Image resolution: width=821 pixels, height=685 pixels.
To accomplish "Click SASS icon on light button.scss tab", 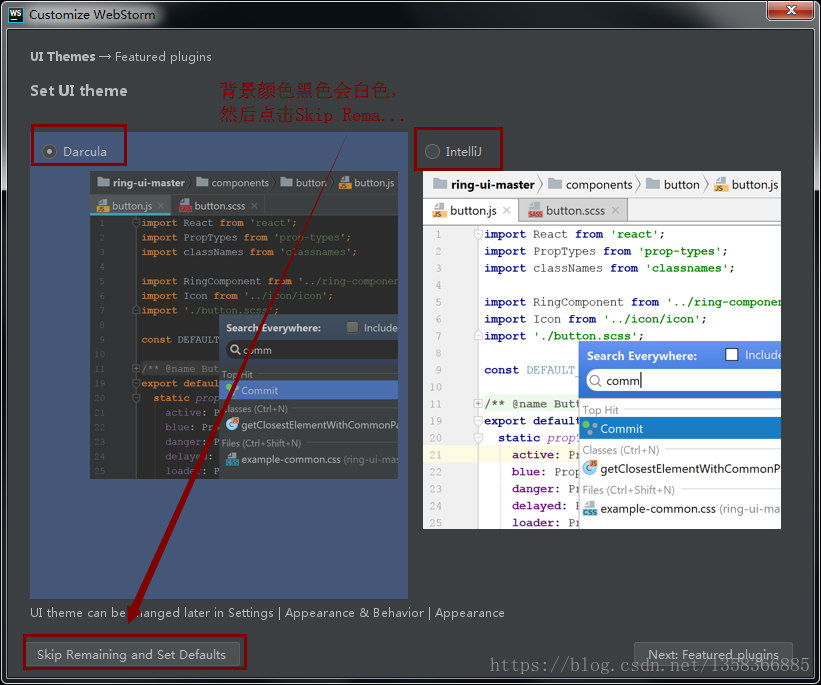I will tap(535, 211).
